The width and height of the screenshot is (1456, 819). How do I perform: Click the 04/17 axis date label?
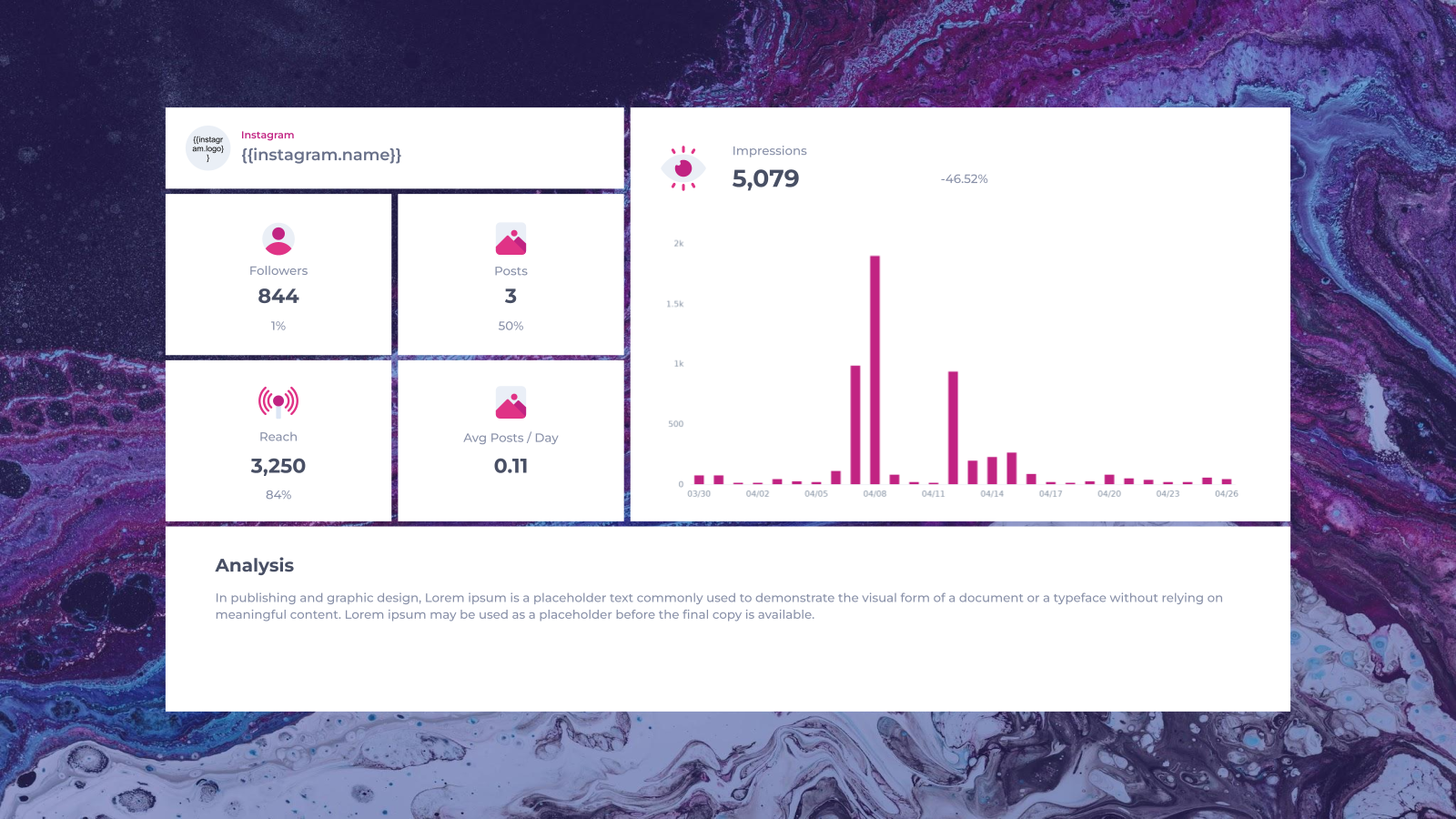(x=1051, y=494)
